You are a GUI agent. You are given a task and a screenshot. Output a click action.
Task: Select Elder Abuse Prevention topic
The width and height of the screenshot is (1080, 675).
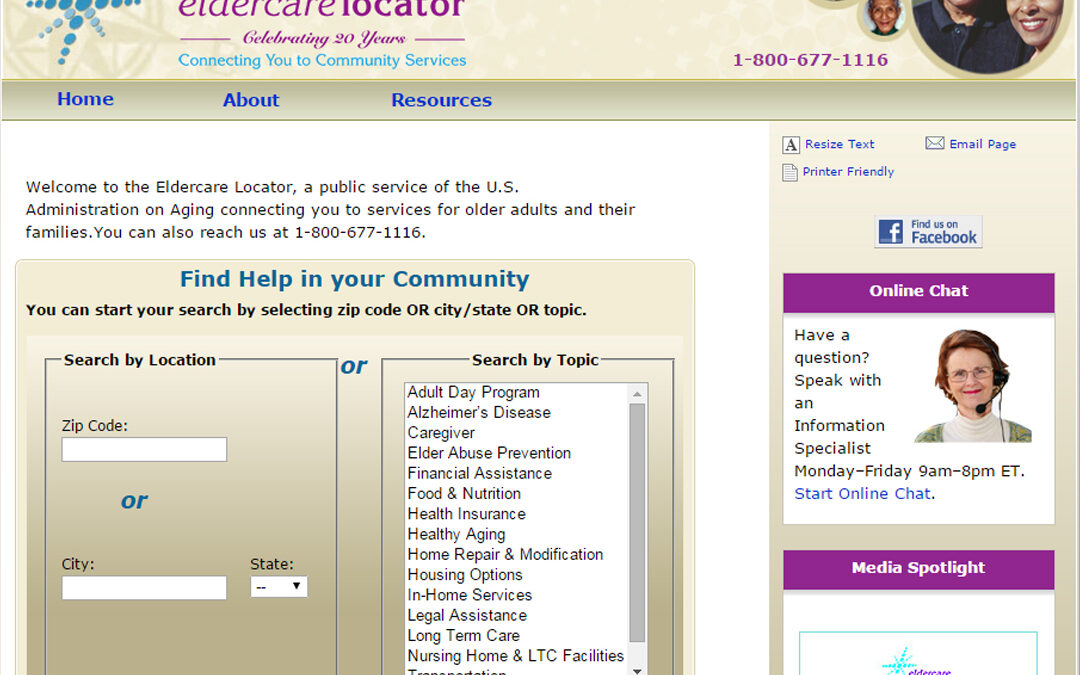(489, 453)
